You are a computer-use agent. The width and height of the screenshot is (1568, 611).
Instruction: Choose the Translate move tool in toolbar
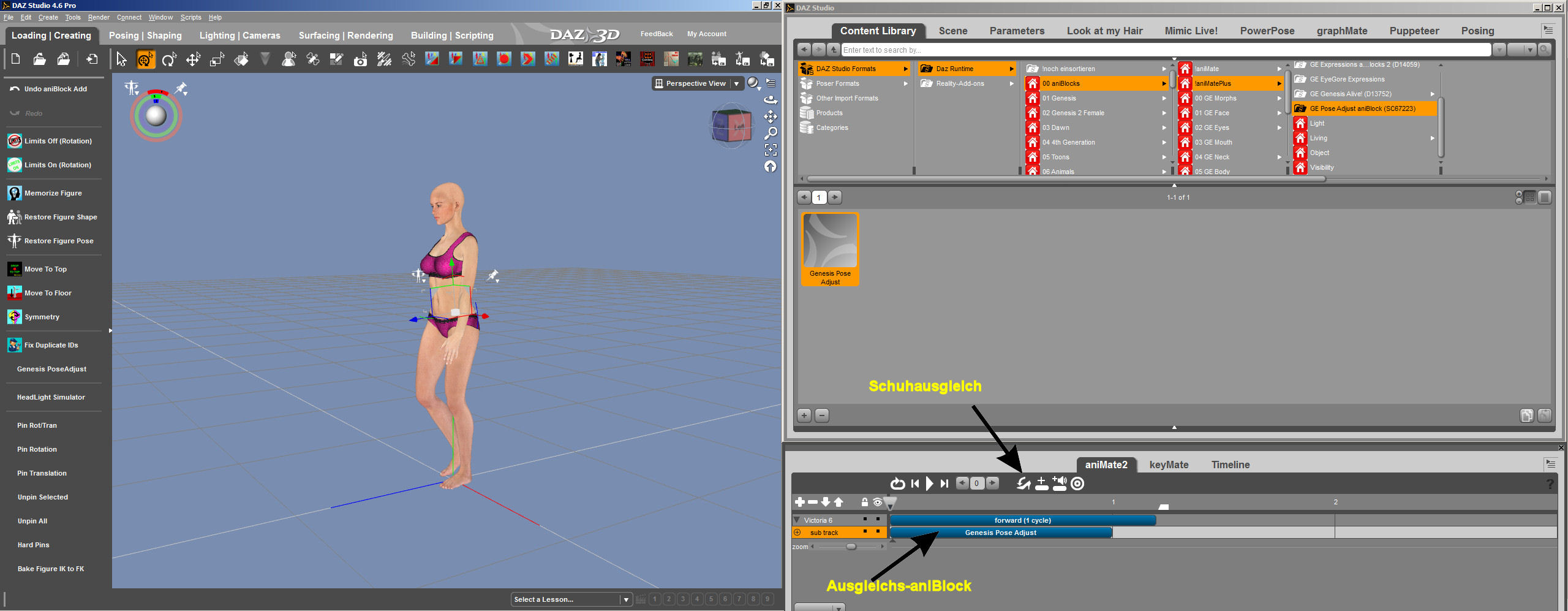tap(193, 59)
